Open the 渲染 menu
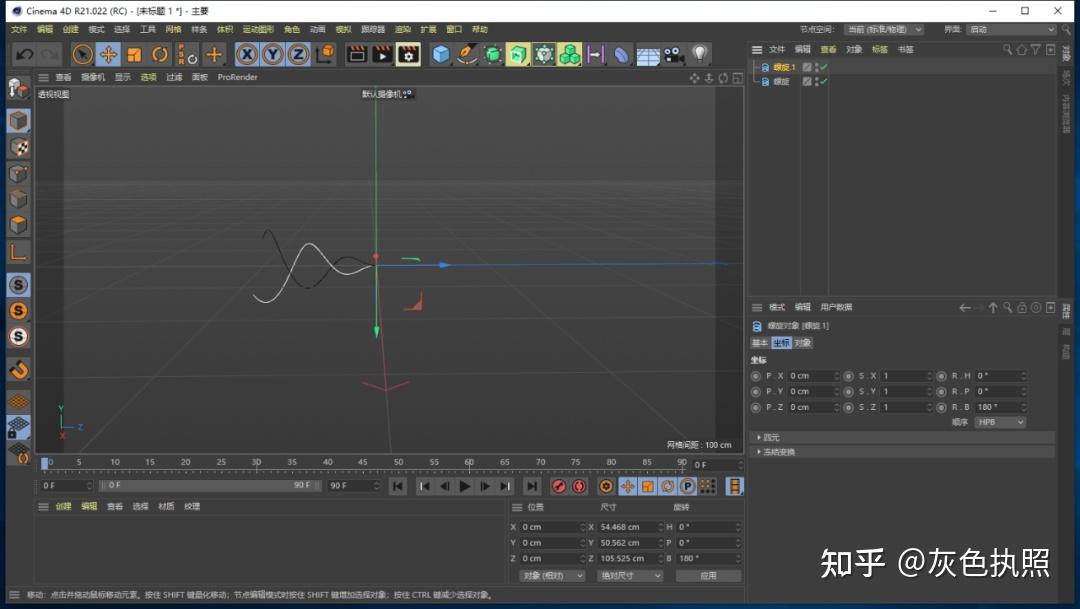 coord(402,30)
